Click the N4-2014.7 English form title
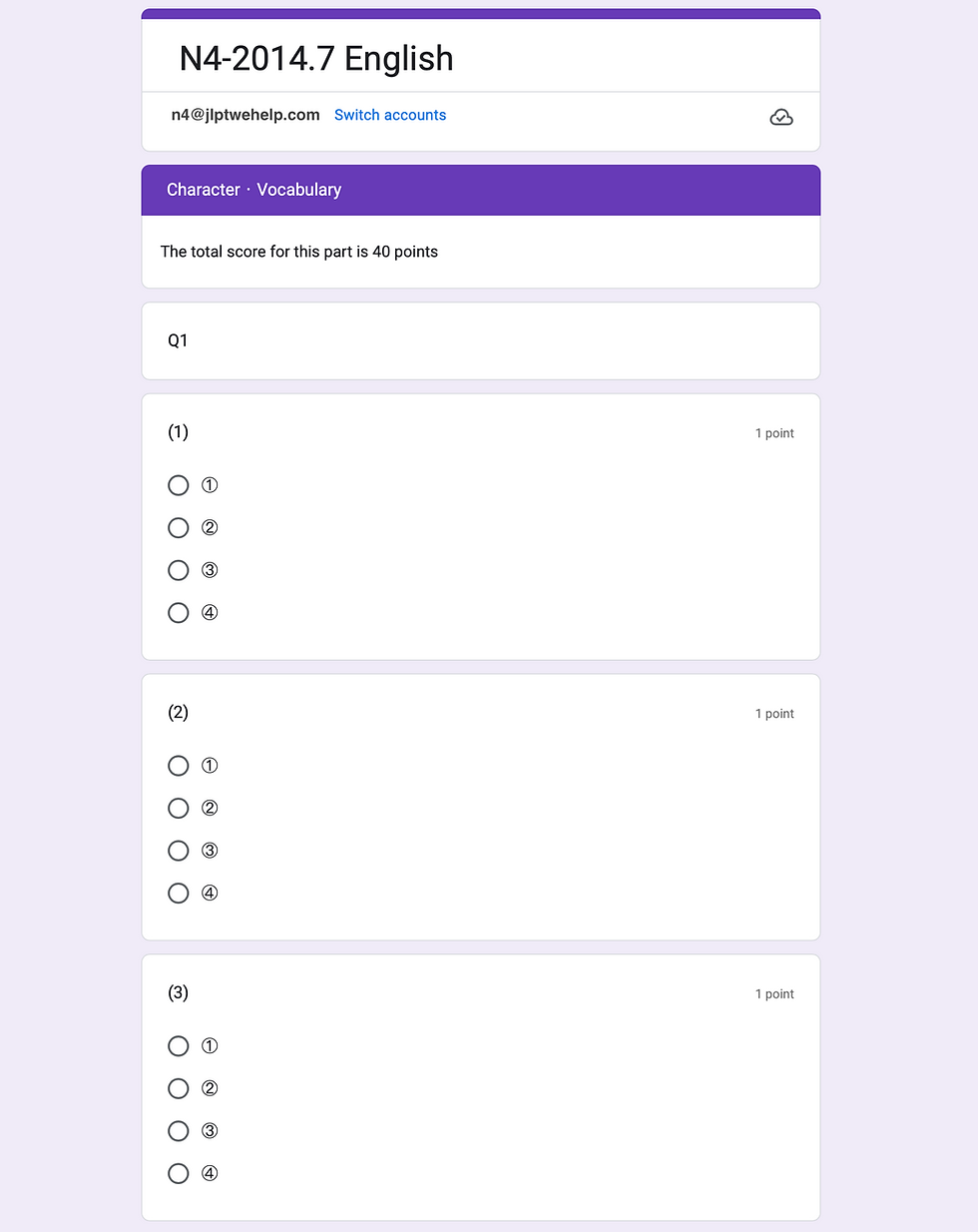The height and width of the screenshot is (1232, 978). pyautogui.click(x=316, y=59)
